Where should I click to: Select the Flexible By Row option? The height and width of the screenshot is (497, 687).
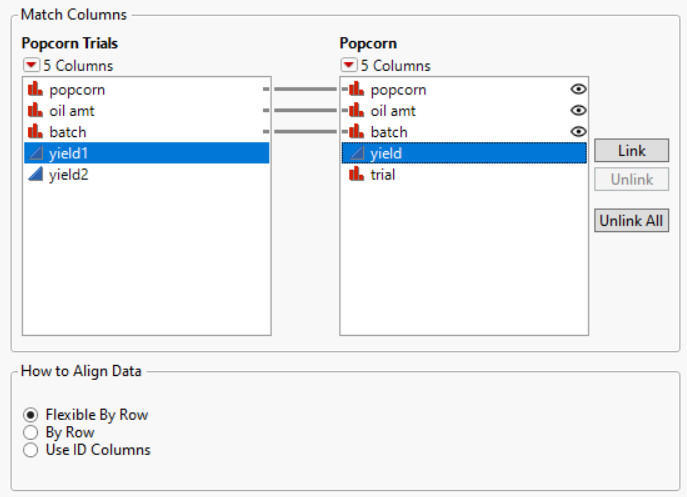[32, 415]
